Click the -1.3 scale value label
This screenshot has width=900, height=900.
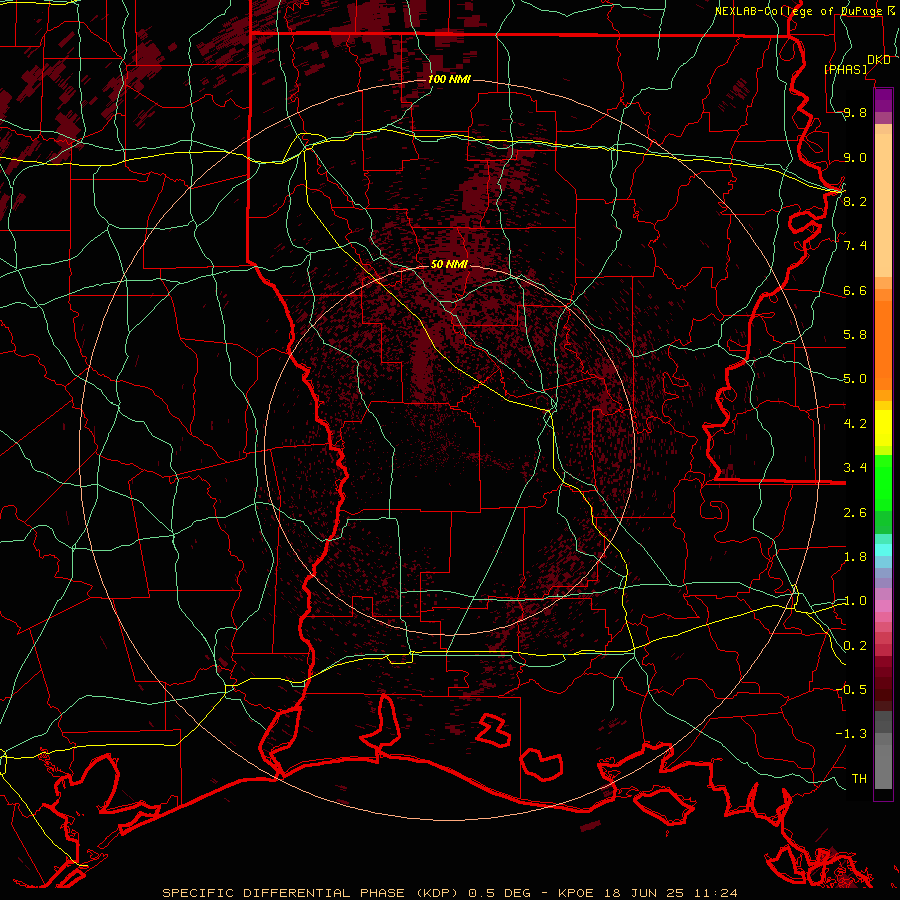coord(851,734)
